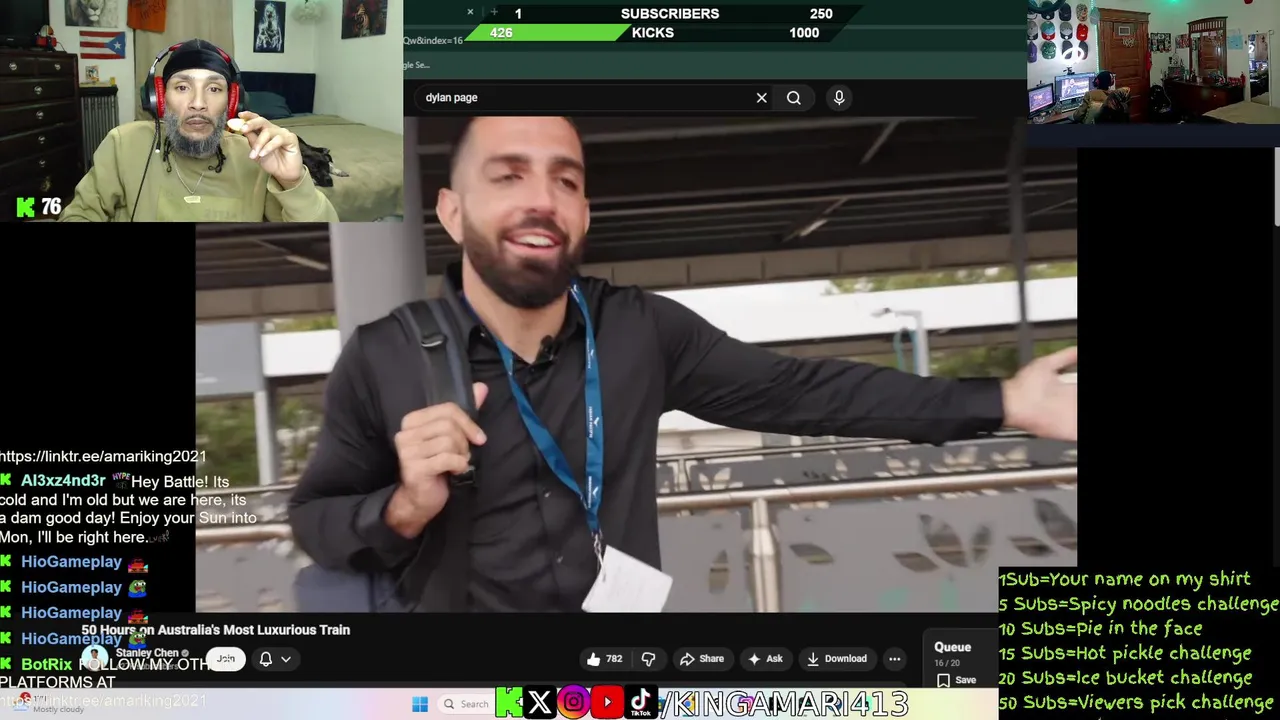Viewport: 1280px width, 720px height.
Task: Open the Stanley Chen channel name
Action: 147,653
